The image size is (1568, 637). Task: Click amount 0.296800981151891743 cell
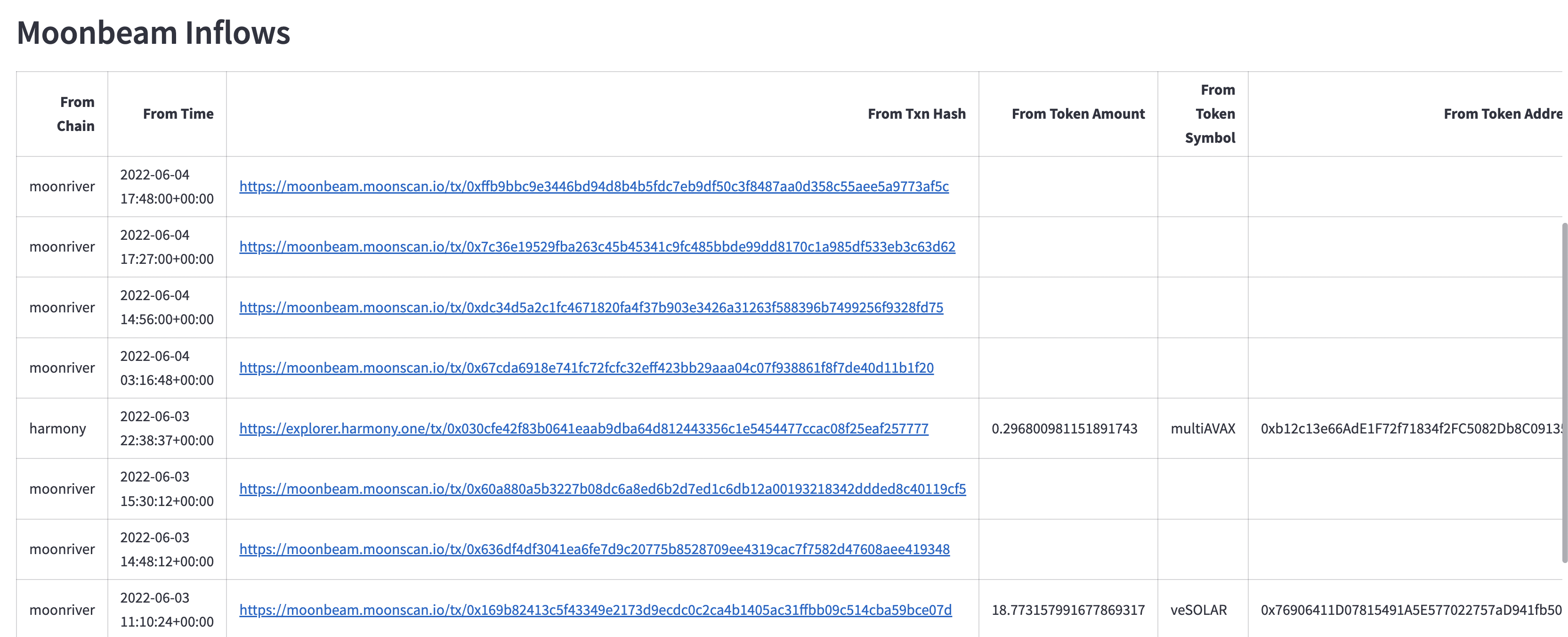pyautogui.click(x=1064, y=429)
